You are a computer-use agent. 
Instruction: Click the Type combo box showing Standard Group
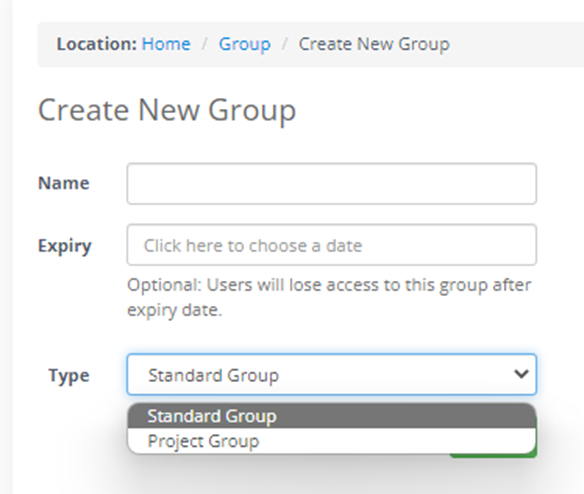(331, 374)
